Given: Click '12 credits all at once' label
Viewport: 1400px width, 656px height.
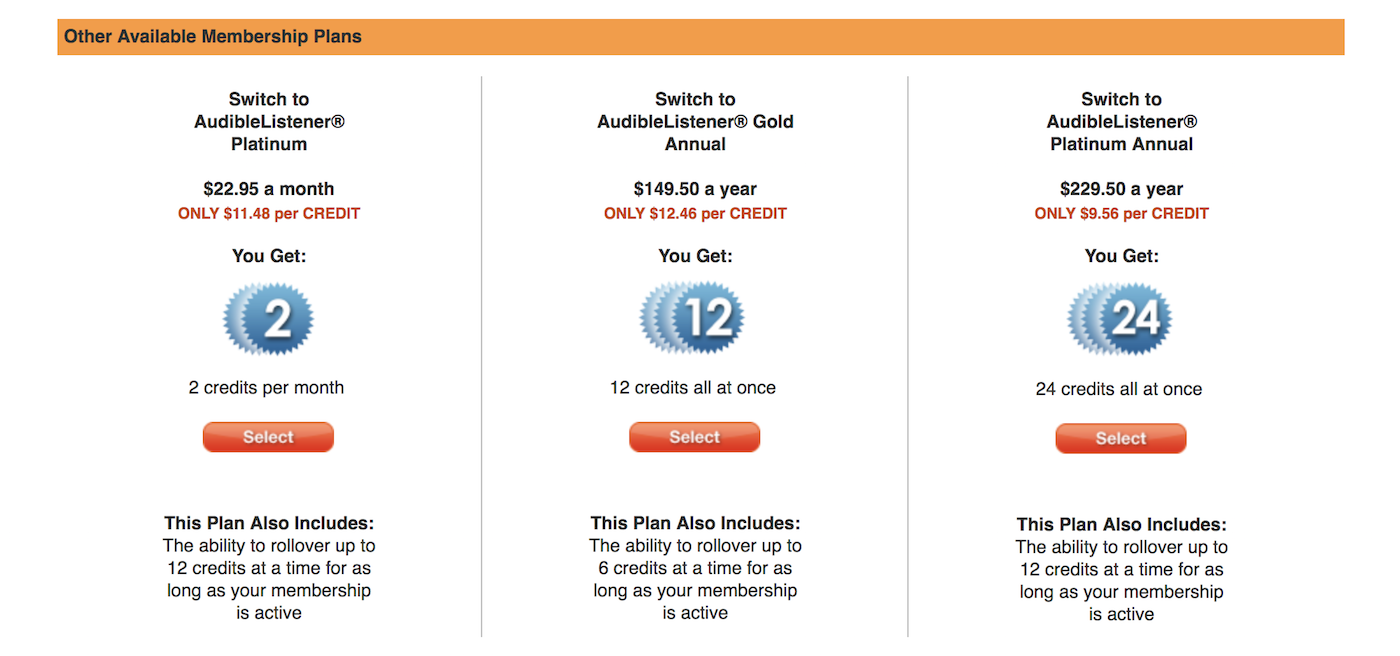Looking at the screenshot, I should (x=694, y=388).
